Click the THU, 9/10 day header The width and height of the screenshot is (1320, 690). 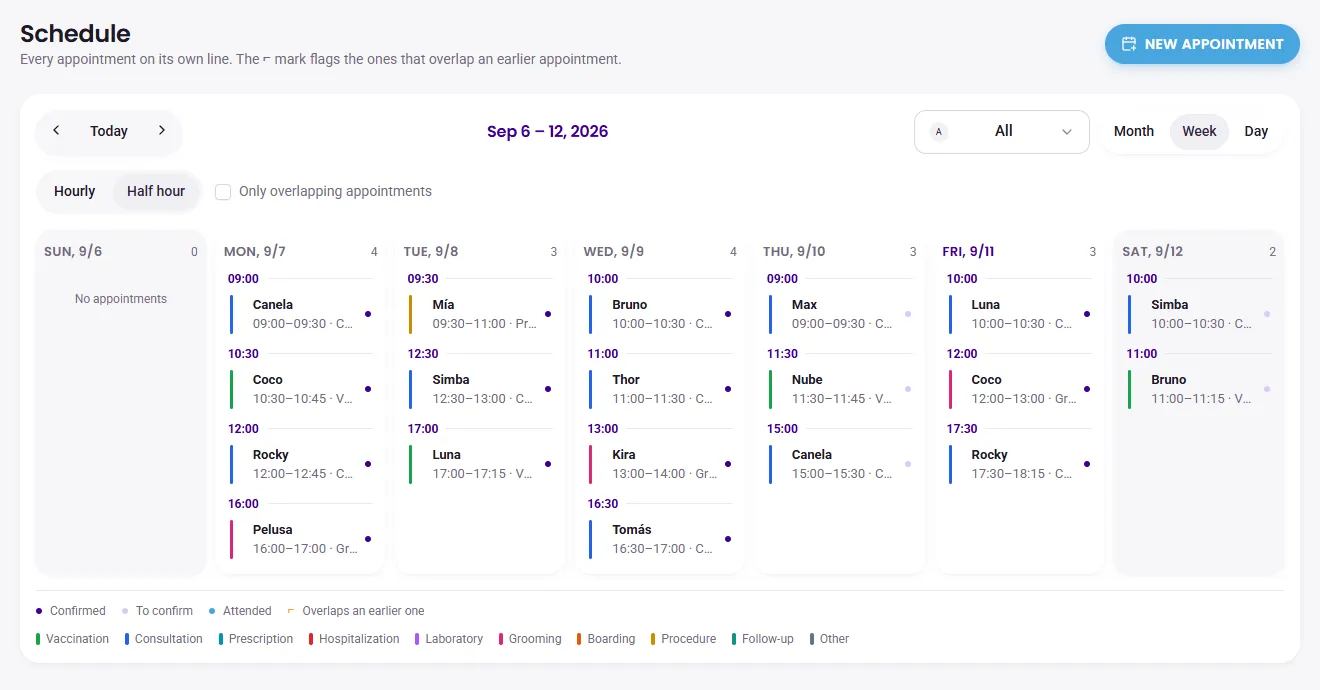click(794, 252)
